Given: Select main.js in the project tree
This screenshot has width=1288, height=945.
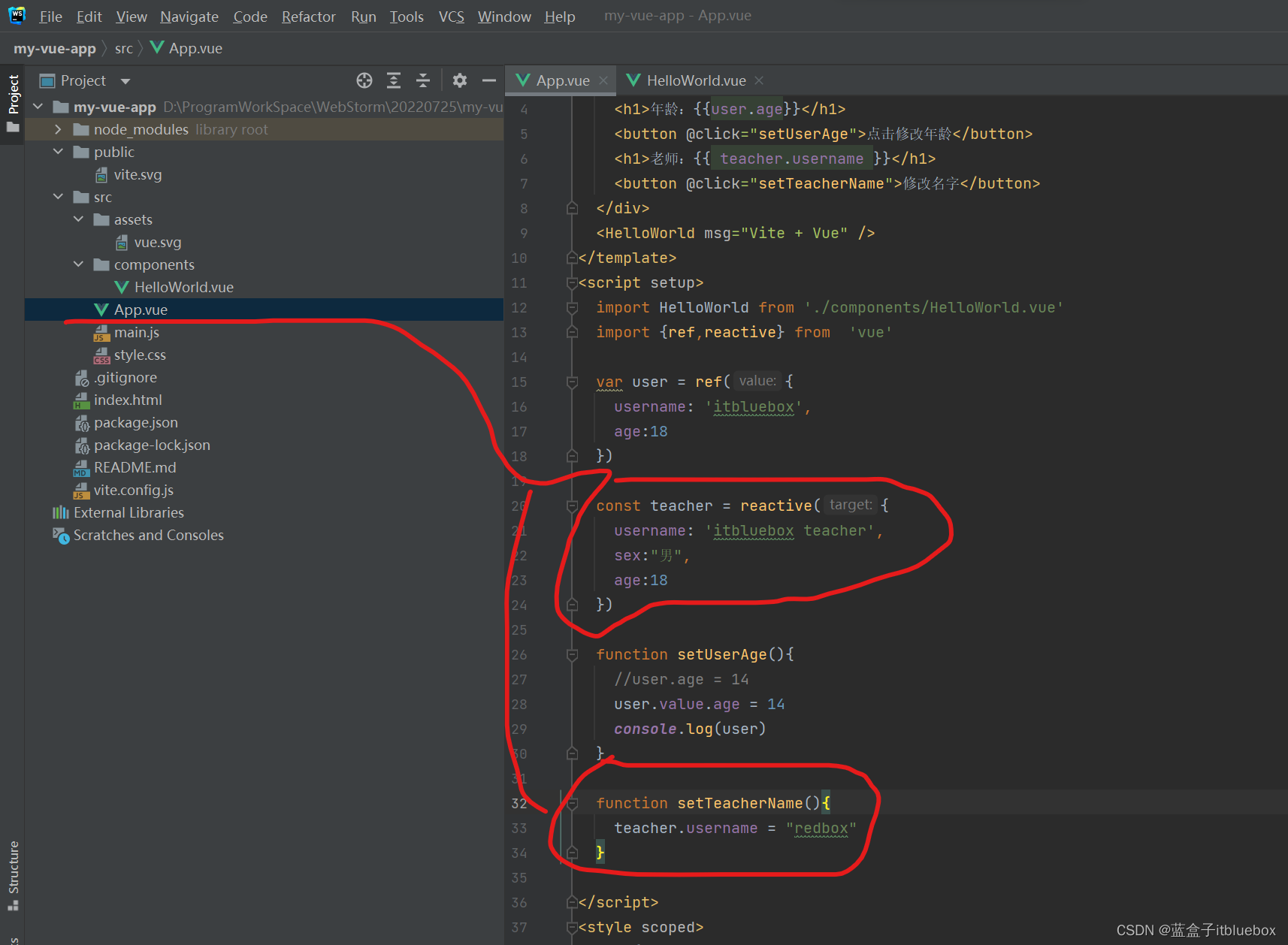Looking at the screenshot, I should 264,332.
